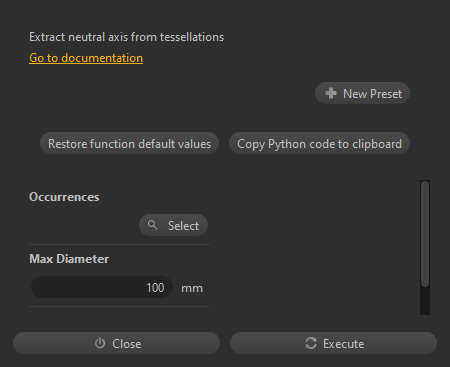Image resolution: width=450 pixels, height=367 pixels.
Task: Click the refresh arrows icon on Execute
Action: pyautogui.click(x=311, y=343)
